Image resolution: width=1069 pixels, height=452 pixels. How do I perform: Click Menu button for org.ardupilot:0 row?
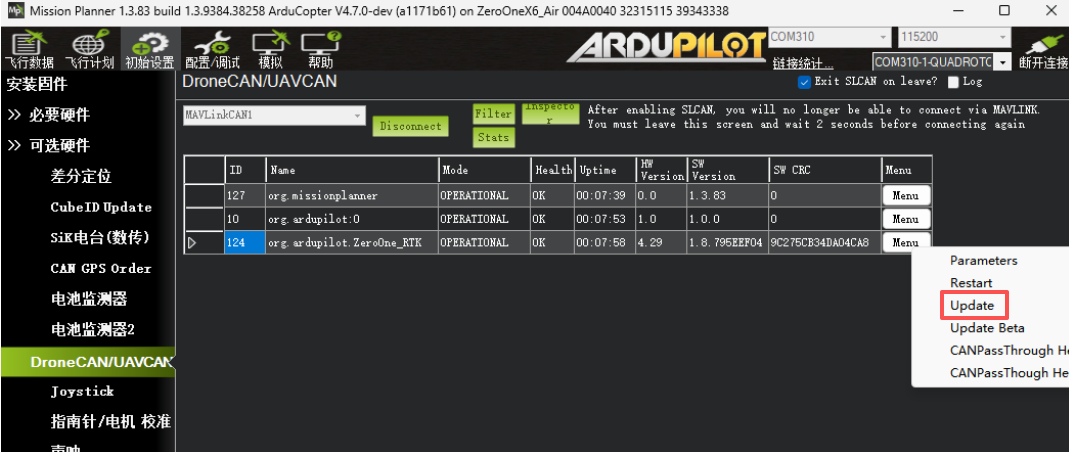coord(905,219)
